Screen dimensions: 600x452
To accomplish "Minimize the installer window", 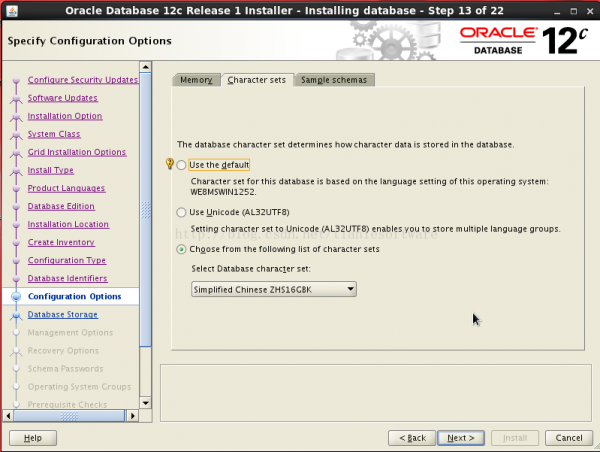I will coord(557,11).
